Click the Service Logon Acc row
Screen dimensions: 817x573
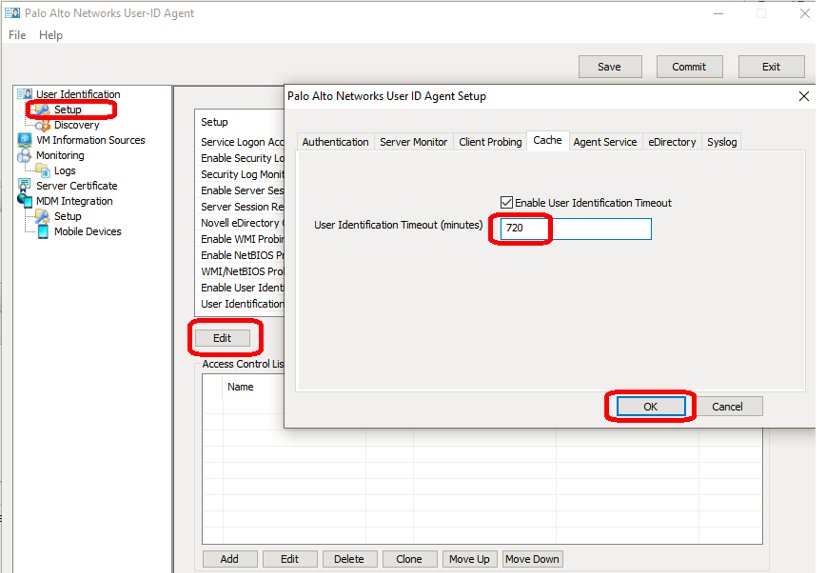click(242, 142)
